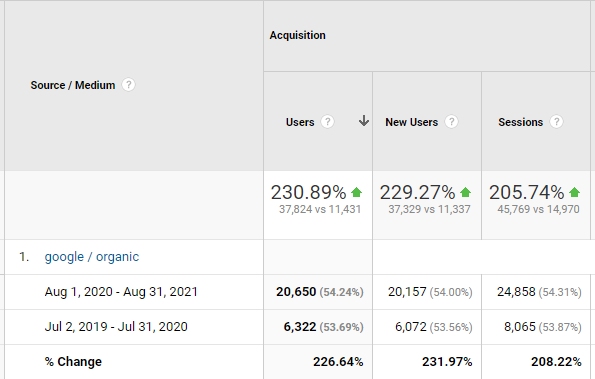Image resolution: width=595 pixels, height=379 pixels.
Task: Click the help icon beside Users
Action: coord(327,122)
